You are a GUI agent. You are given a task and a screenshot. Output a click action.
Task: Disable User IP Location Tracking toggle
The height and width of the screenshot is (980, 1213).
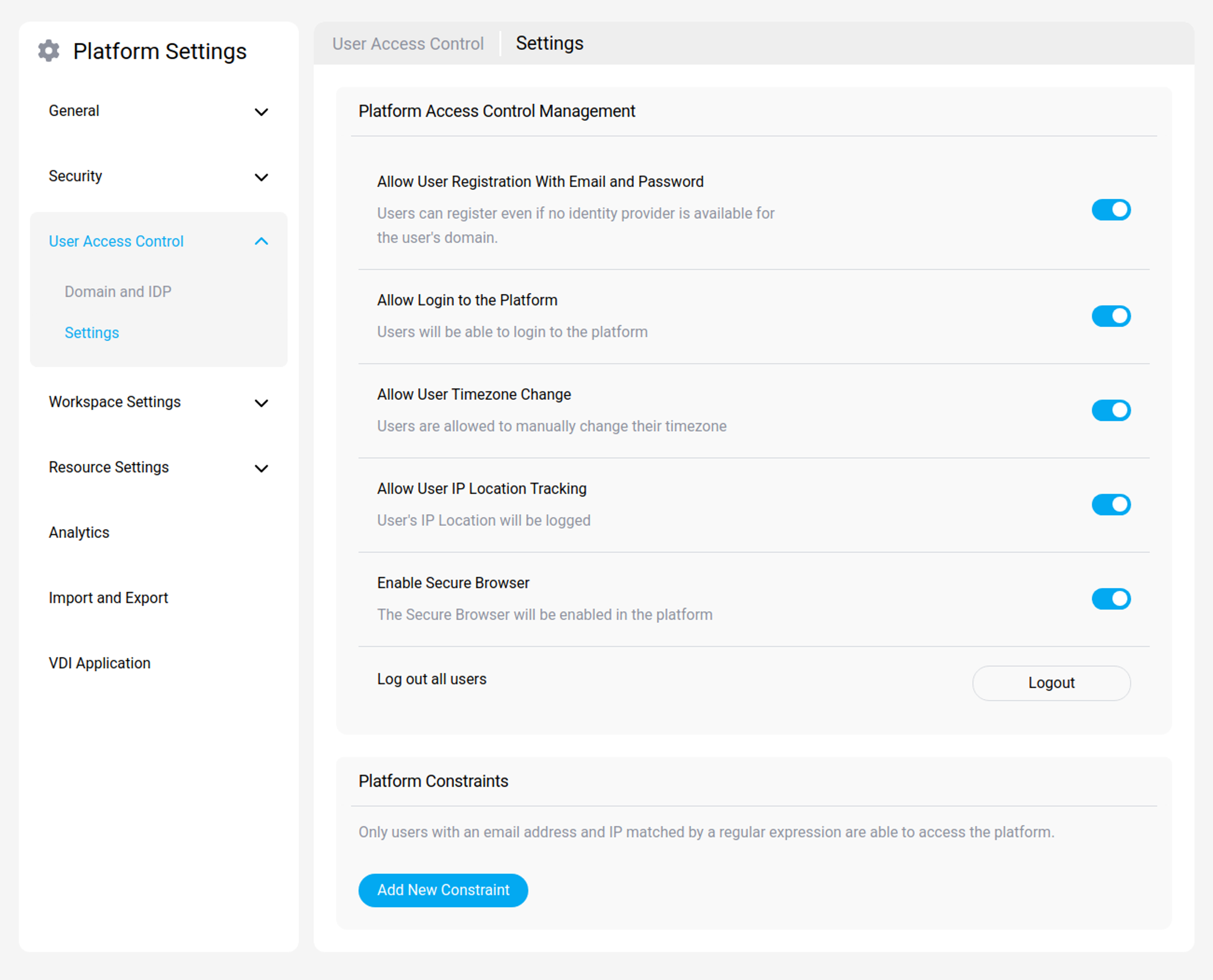point(1110,505)
